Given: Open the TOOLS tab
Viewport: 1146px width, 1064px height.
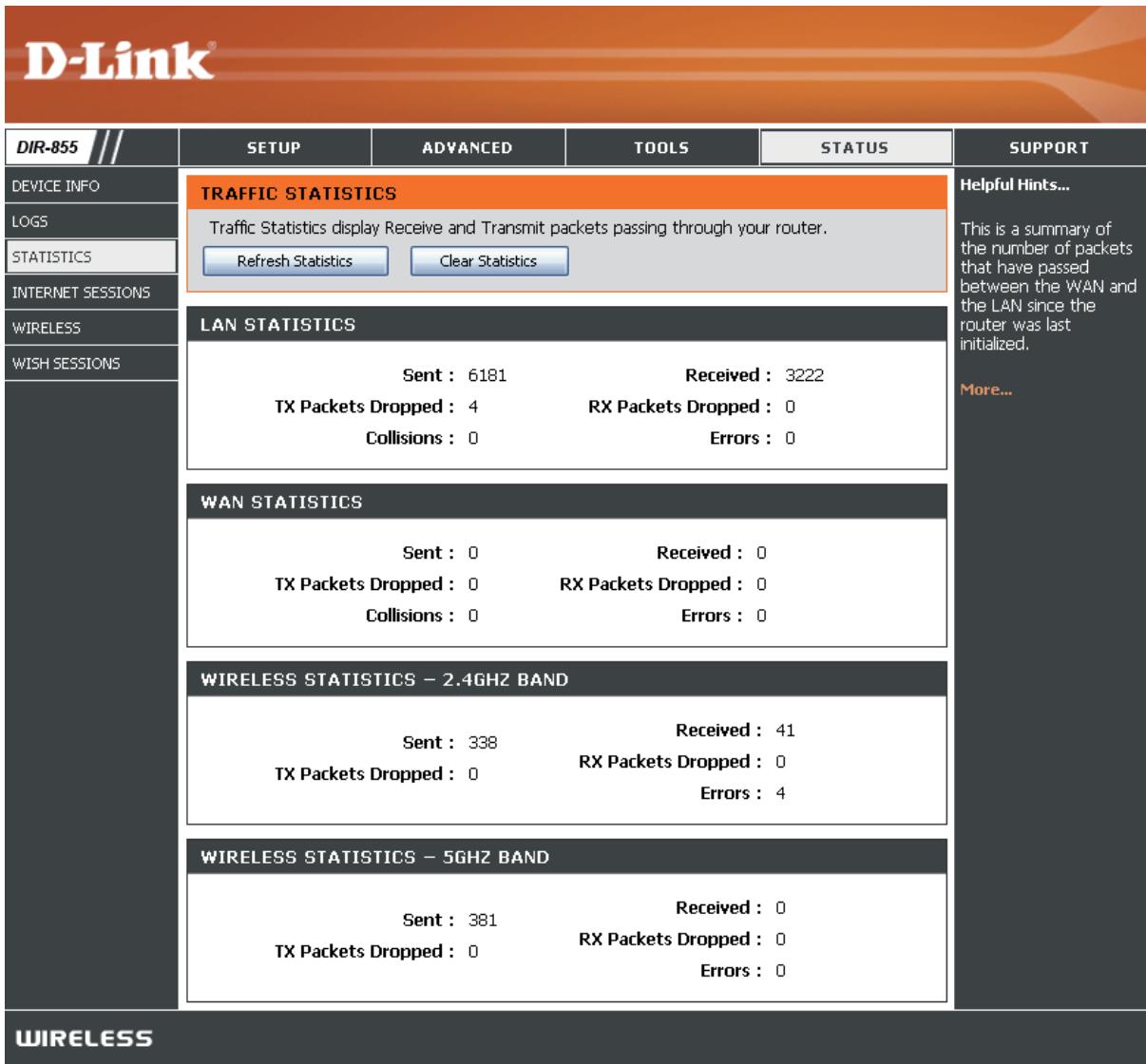Looking at the screenshot, I should pos(661,147).
